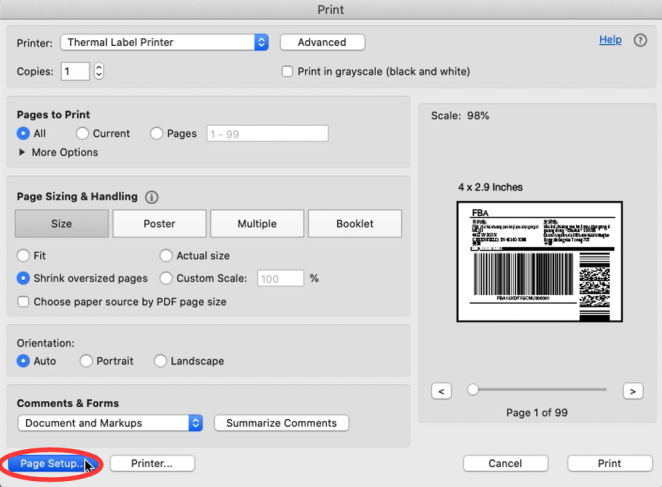The image size is (662, 487).
Task: Open the Help link
Action: tap(610, 40)
